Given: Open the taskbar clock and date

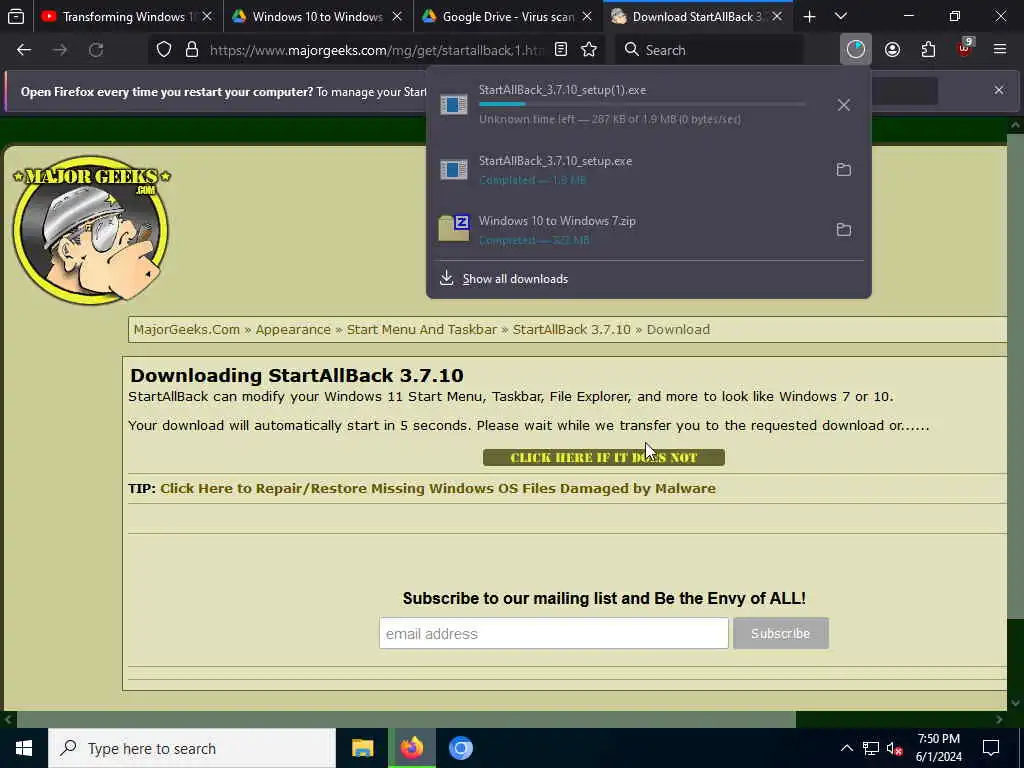Looking at the screenshot, I should click(x=938, y=748).
